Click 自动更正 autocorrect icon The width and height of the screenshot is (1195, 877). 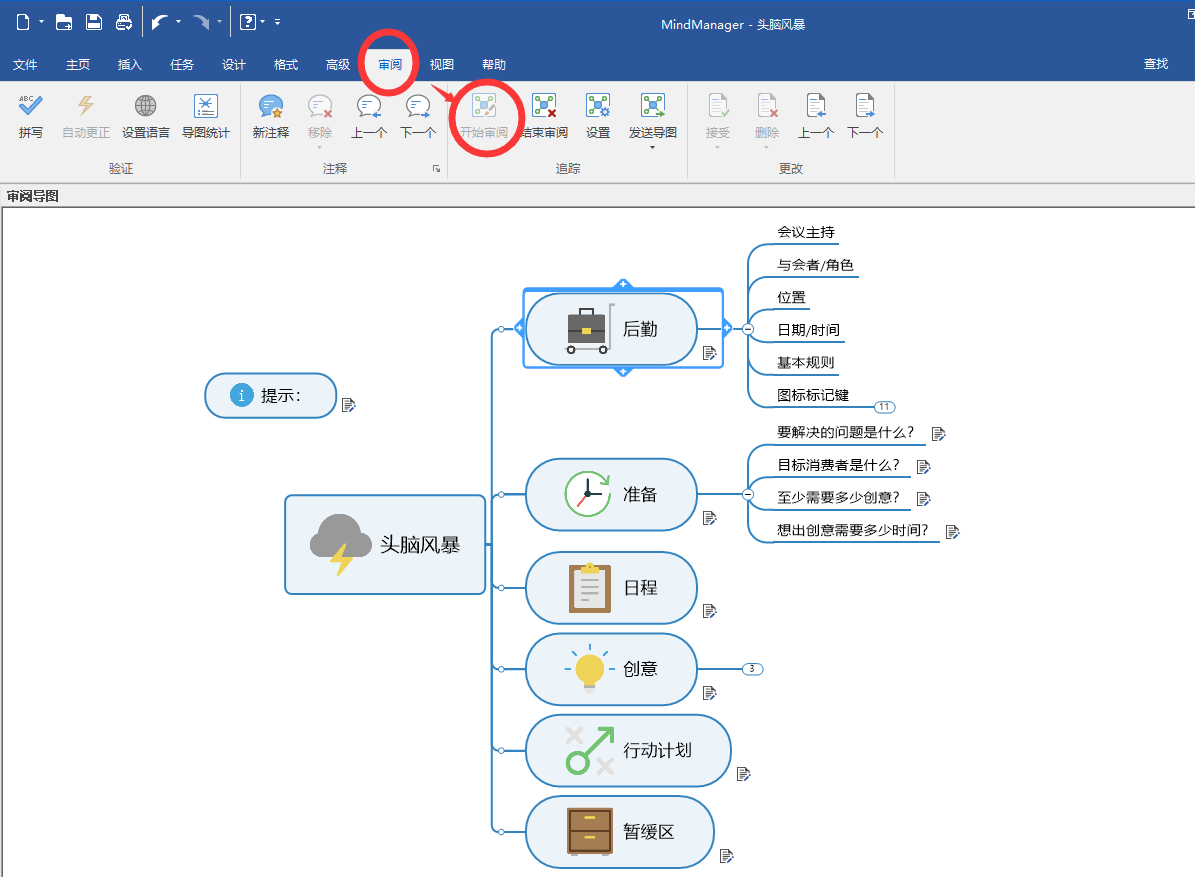point(86,116)
